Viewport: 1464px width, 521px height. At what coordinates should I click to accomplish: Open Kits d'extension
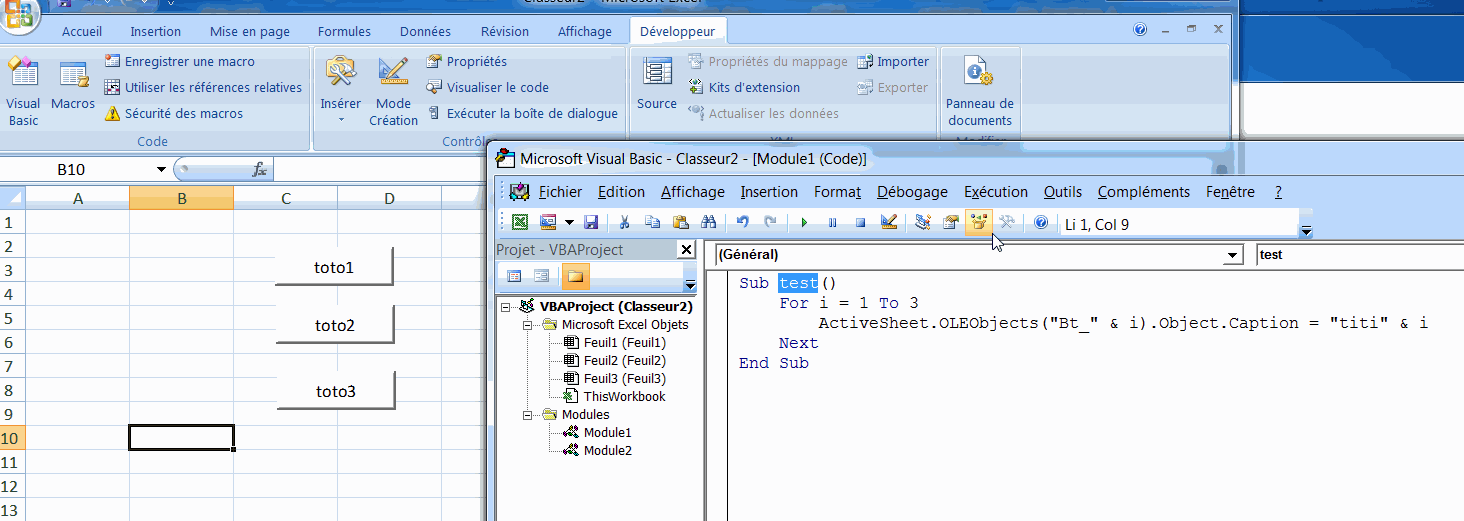point(744,87)
